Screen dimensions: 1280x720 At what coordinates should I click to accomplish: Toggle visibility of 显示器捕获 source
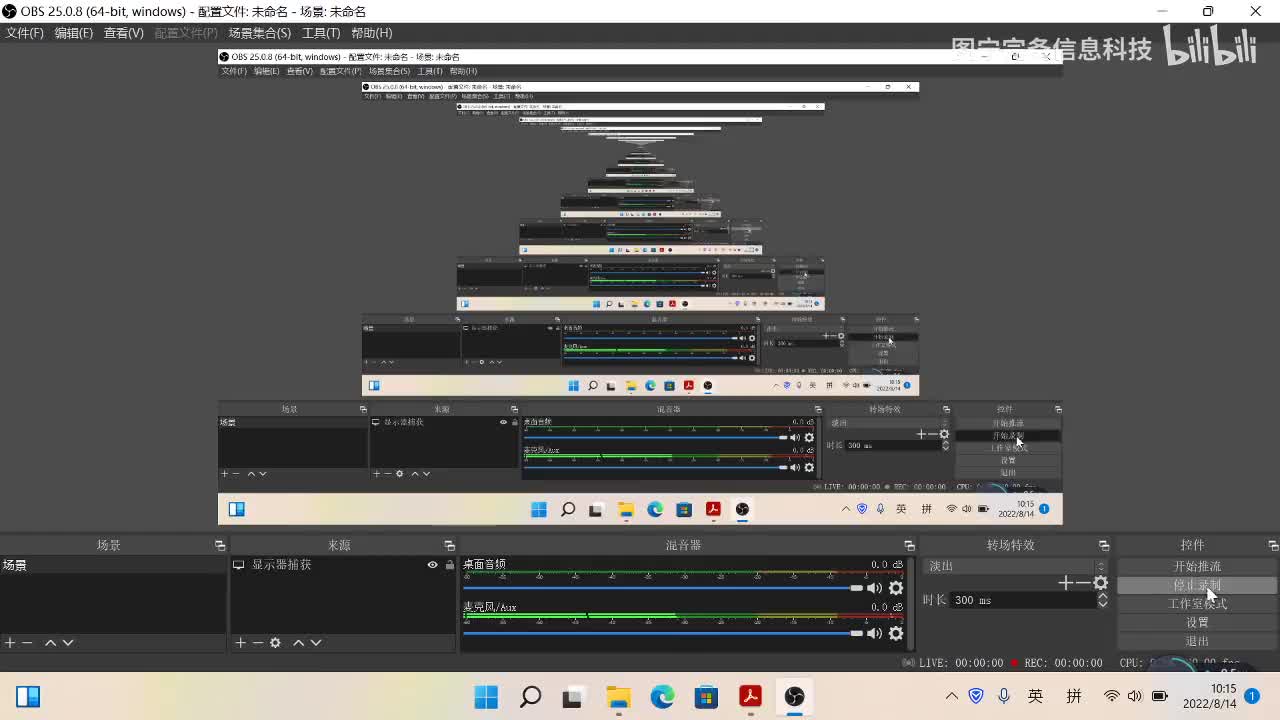pos(433,565)
